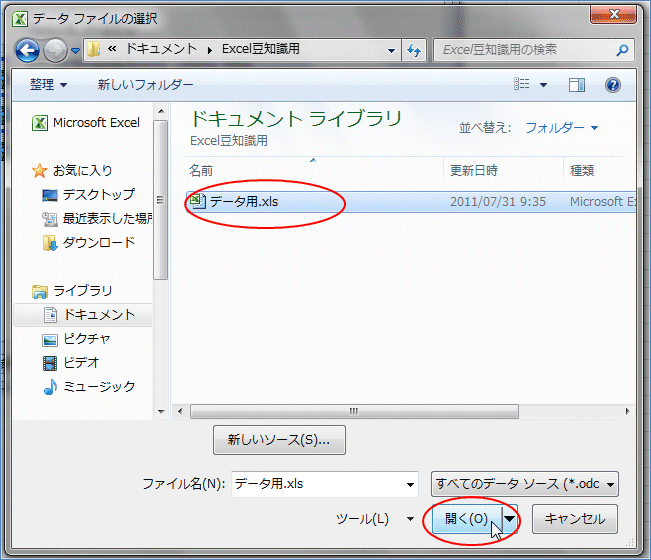The height and width of the screenshot is (560, 651).
Task: Select ドキュメント in the address path
Action: point(161,49)
